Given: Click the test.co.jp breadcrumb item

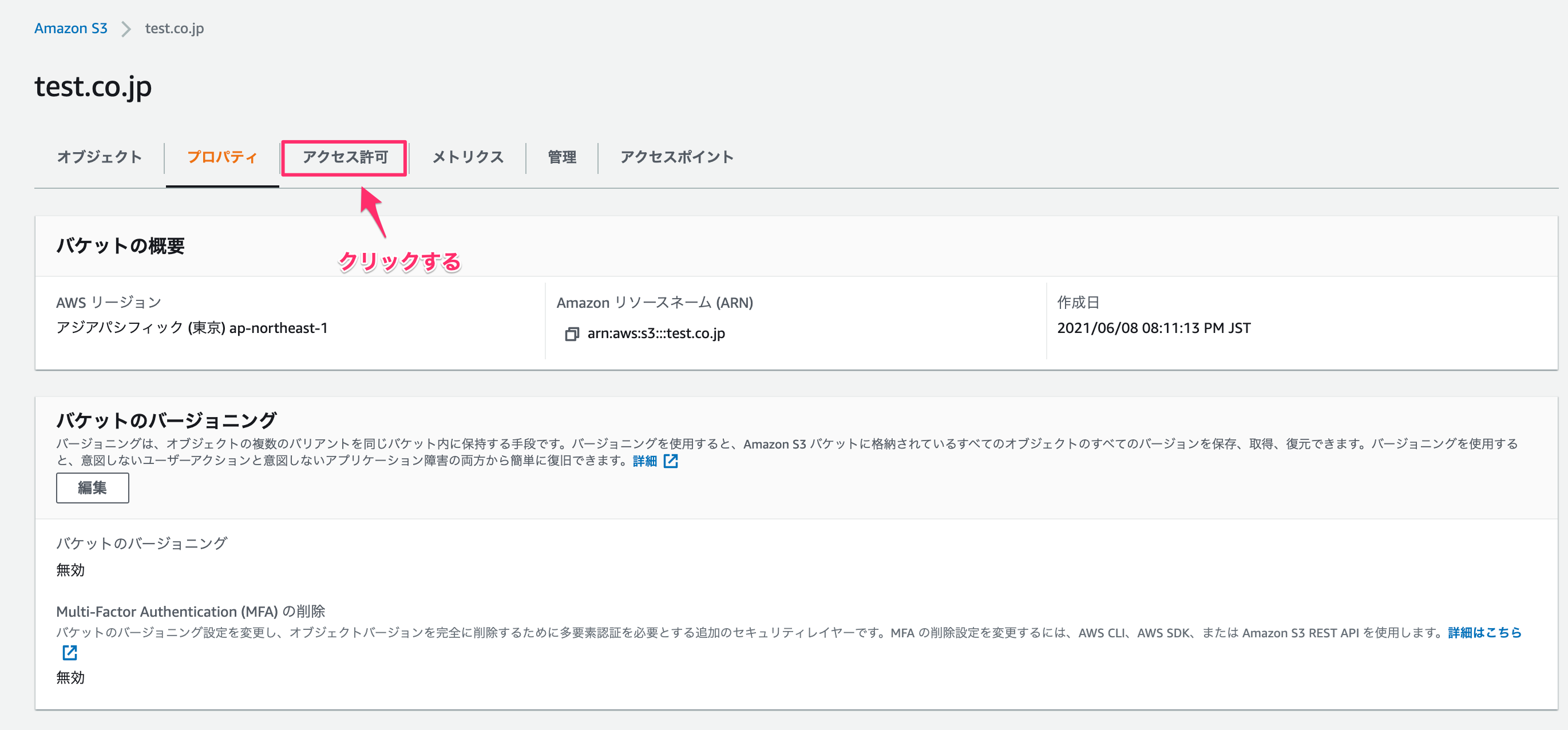Looking at the screenshot, I should 173,27.
